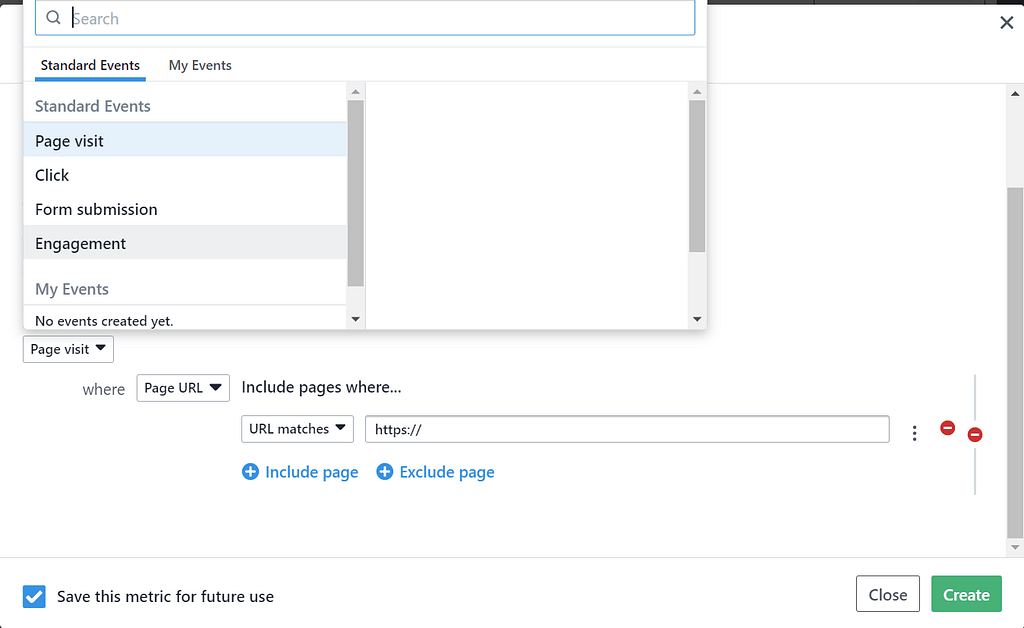This screenshot has width=1024, height=628.
Task: Click the dialog scroll-up arrow
Action: click(x=1015, y=94)
